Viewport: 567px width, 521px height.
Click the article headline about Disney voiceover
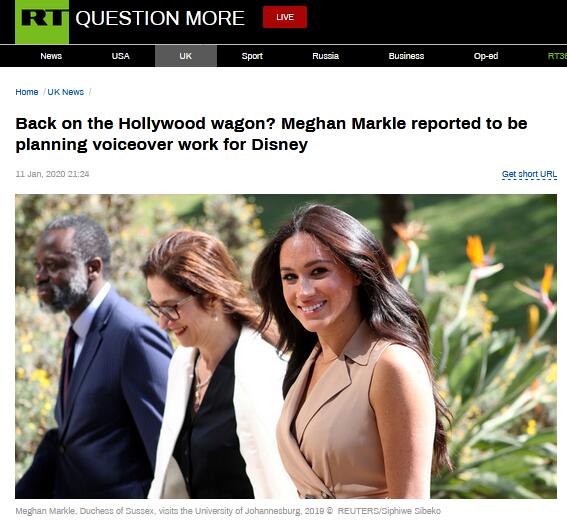tap(271, 134)
